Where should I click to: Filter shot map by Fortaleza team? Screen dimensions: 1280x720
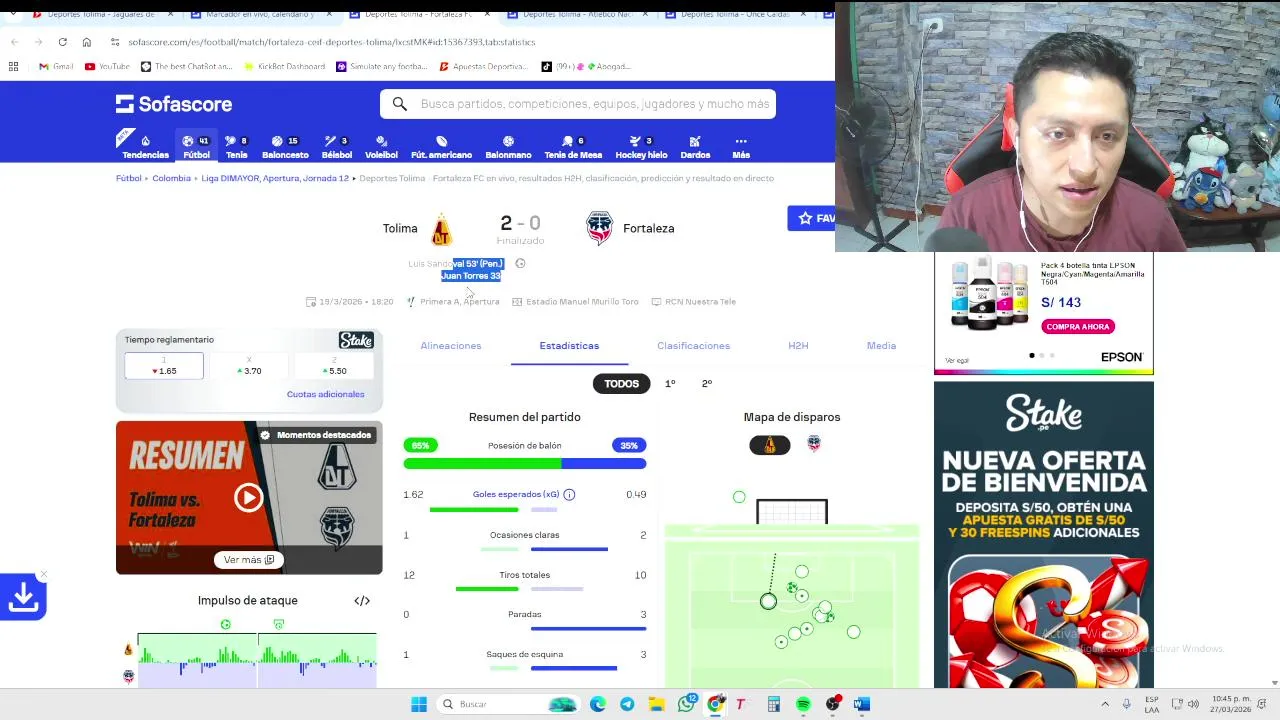click(814, 445)
